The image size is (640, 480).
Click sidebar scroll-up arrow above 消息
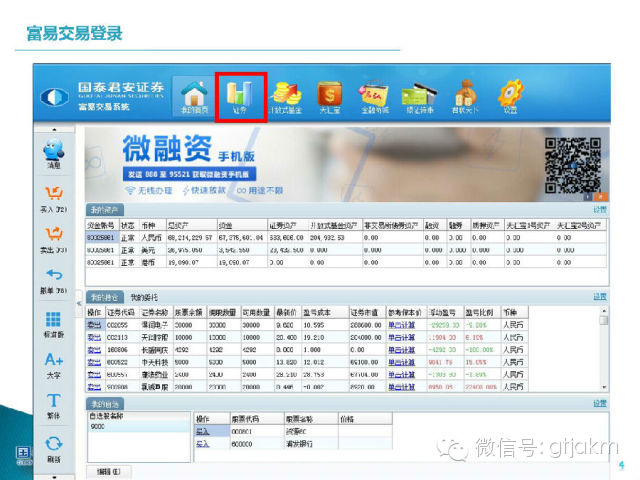pyautogui.click(x=54, y=129)
